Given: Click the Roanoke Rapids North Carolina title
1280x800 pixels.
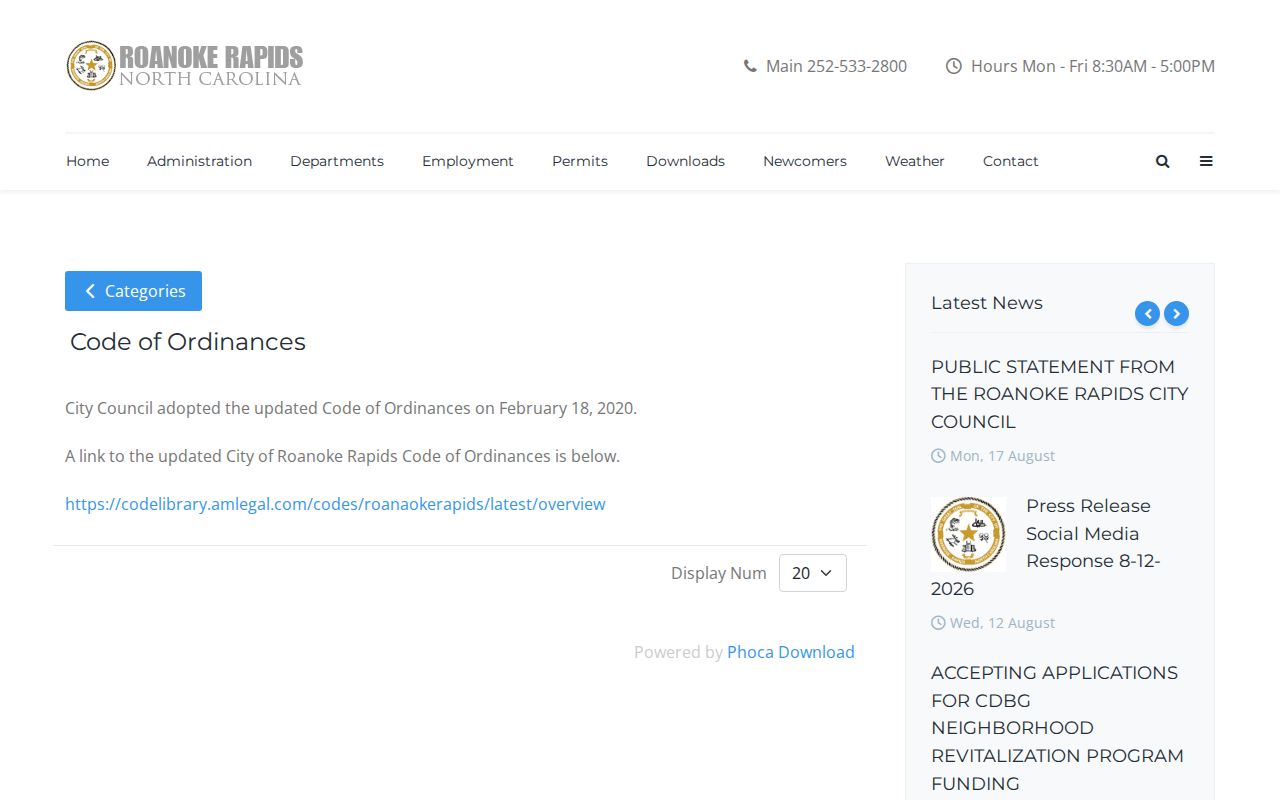Looking at the screenshot, I should (x=211, y=66).
